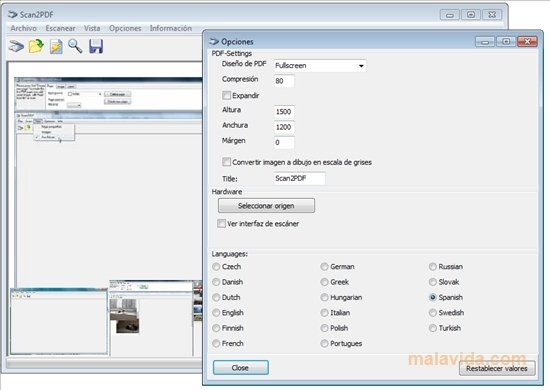Toggle convertir imagen a escala de grises
Screen dimensions: 550x390
point(227,162)
